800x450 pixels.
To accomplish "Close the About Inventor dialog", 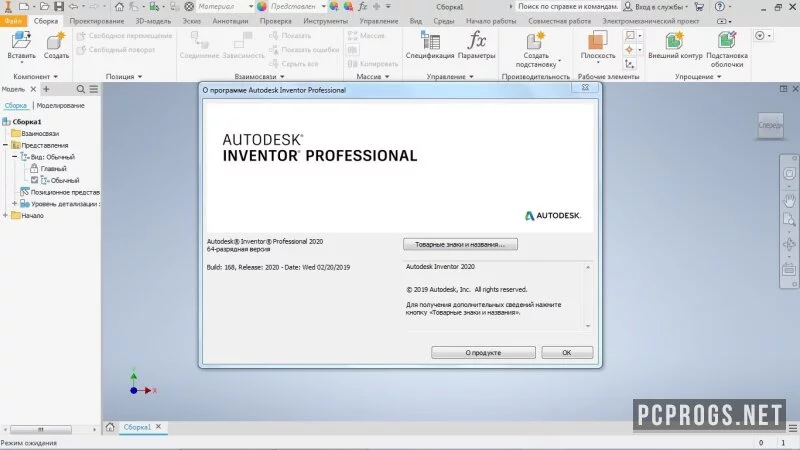I will coord(585,88).
